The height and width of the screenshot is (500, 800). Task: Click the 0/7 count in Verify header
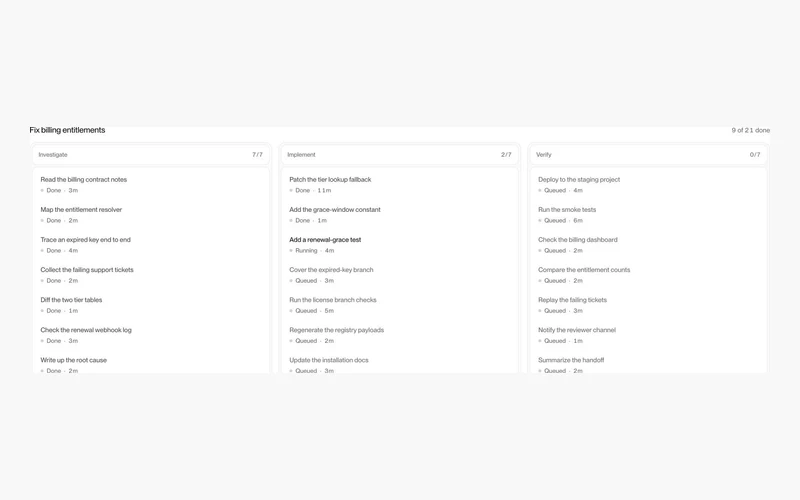coord(755,155)
